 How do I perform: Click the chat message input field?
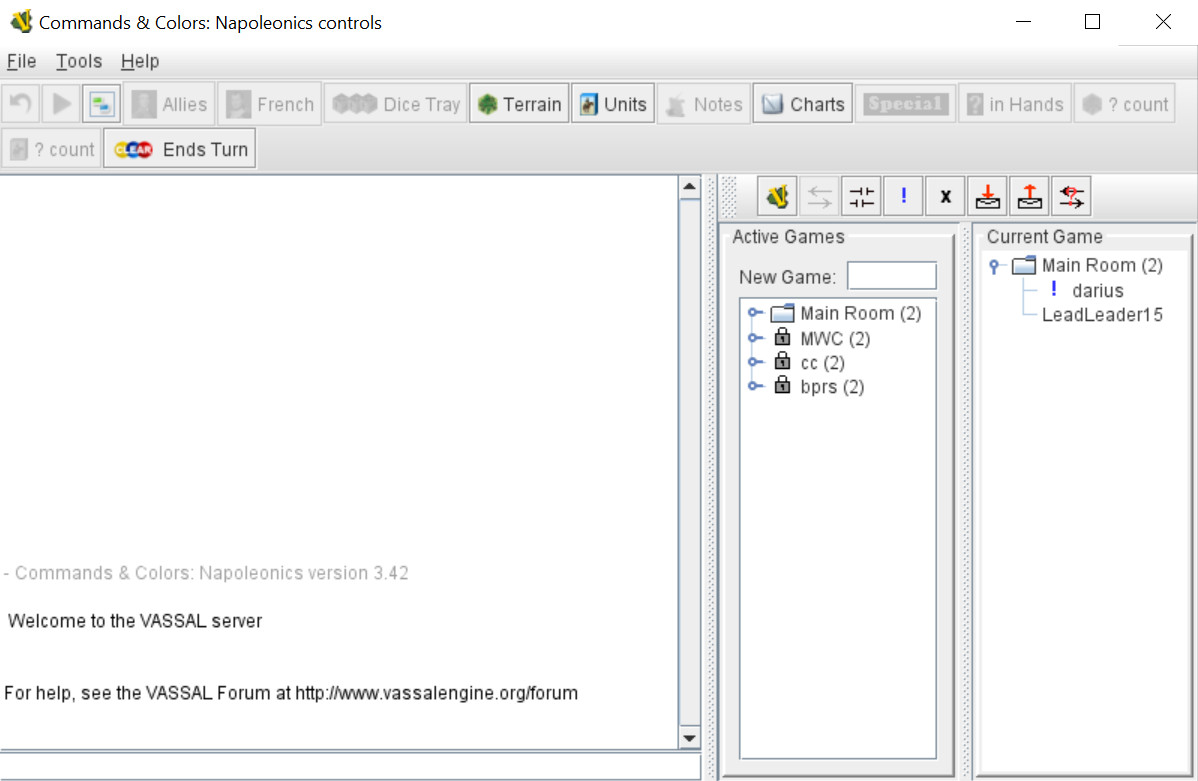pos(350,766)
